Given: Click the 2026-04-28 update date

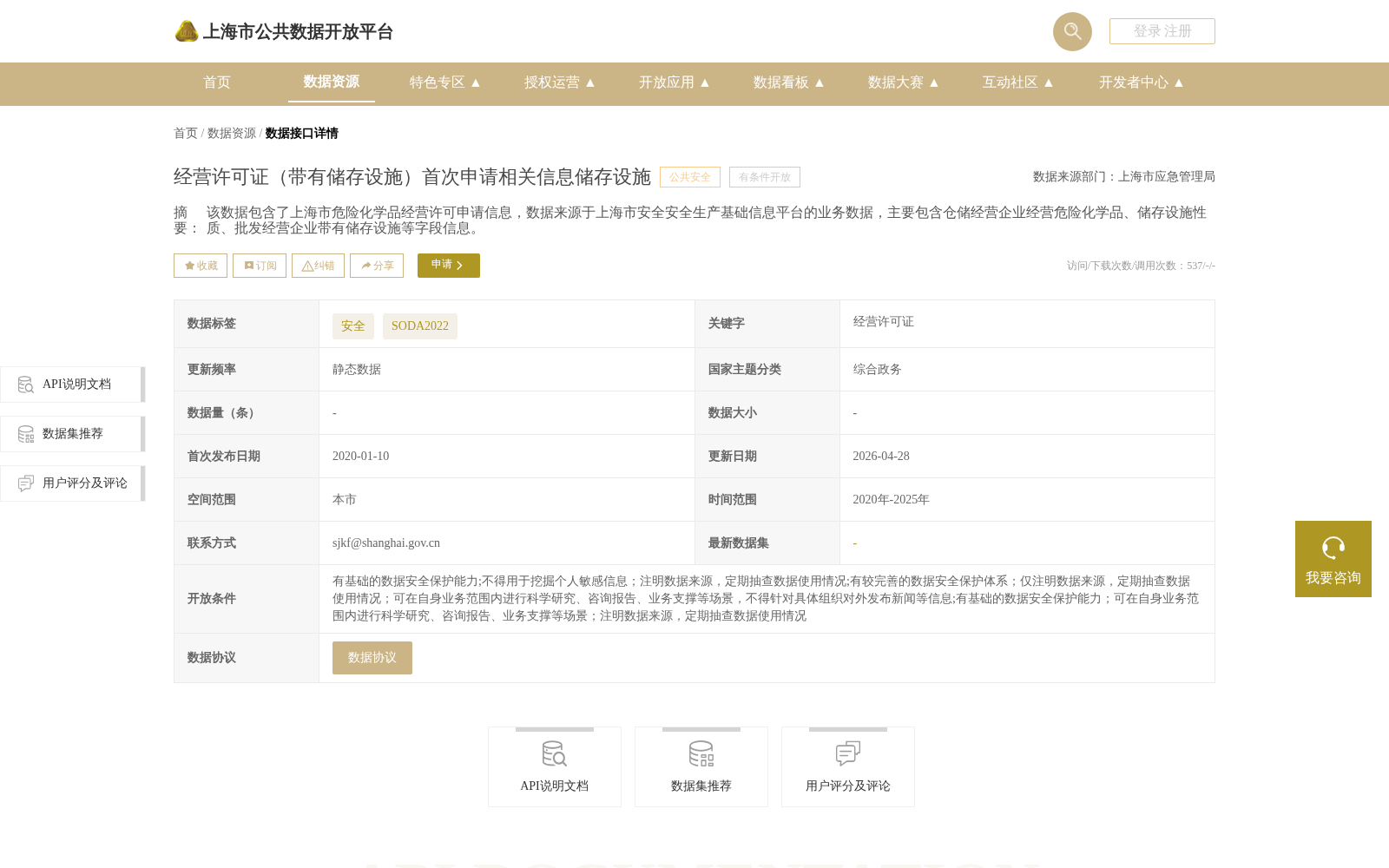Looking at the screenshot, I should coord(881,457).
